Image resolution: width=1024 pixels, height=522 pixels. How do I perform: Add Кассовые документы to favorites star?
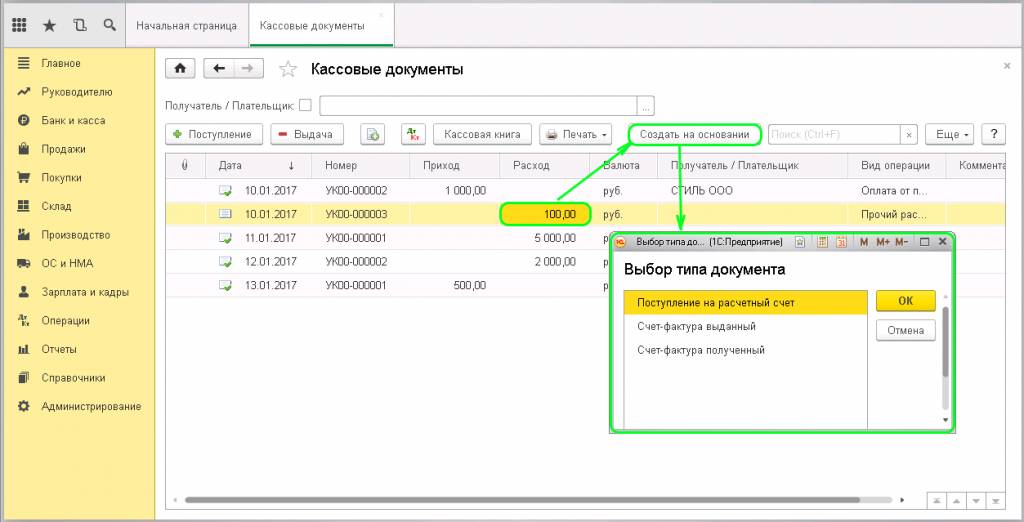(x=288, y=69)
